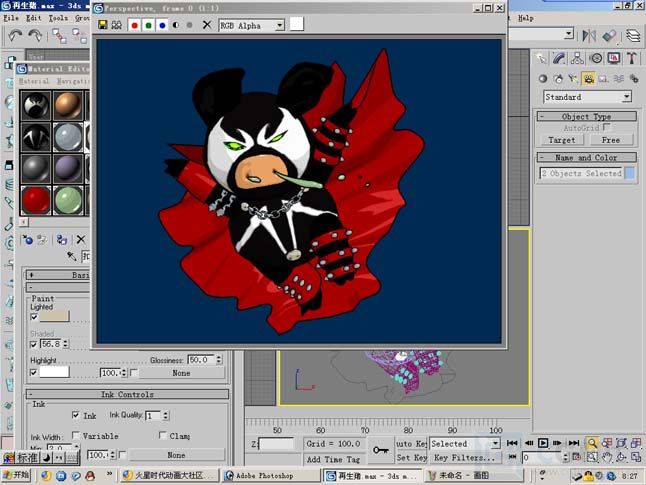
Task: Enable the red channel in render window
Action: (134, 25)
